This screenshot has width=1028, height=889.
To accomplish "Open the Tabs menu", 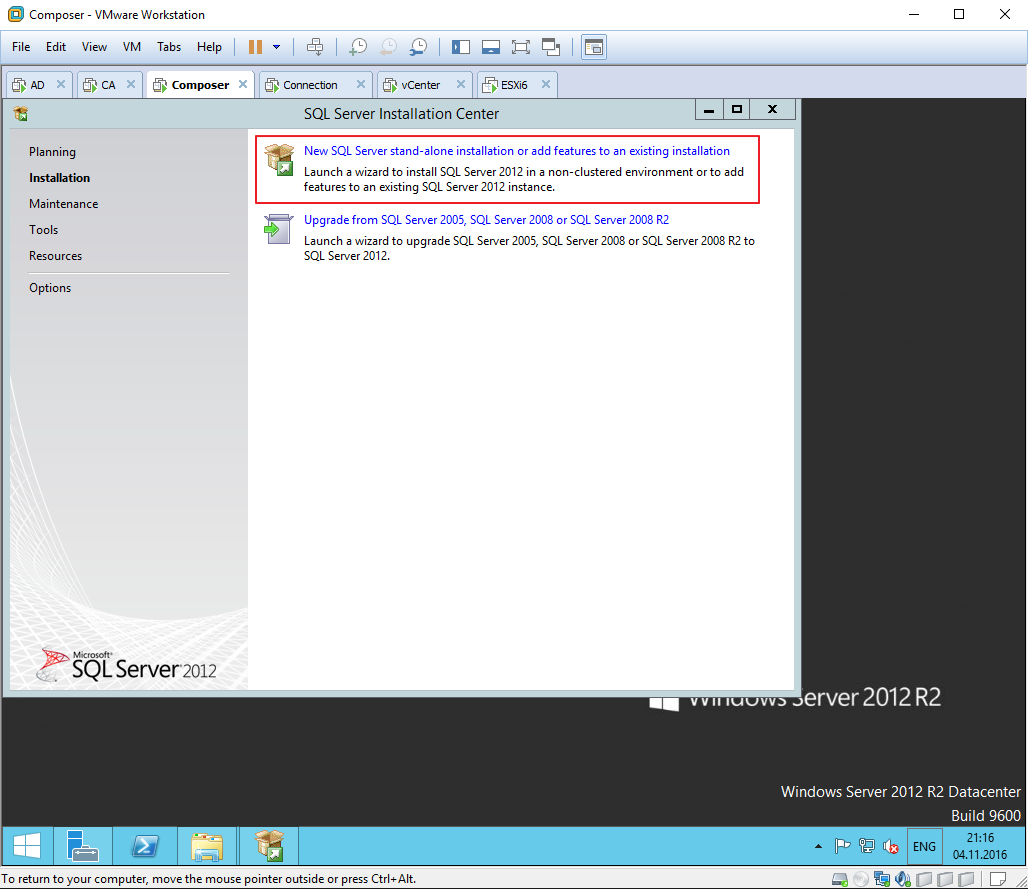I will (168, 47).
